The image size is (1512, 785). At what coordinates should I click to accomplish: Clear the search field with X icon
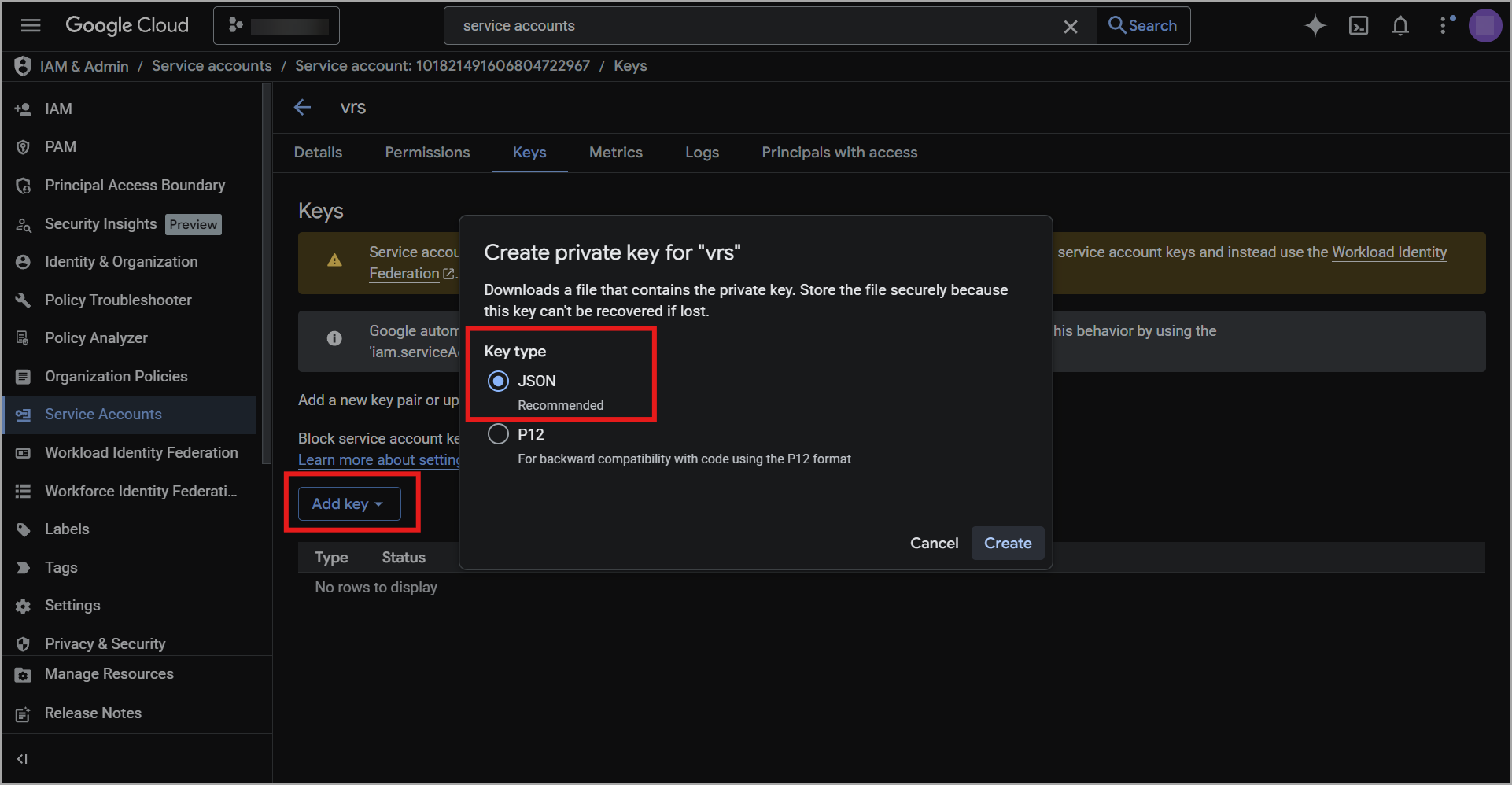1070,26
